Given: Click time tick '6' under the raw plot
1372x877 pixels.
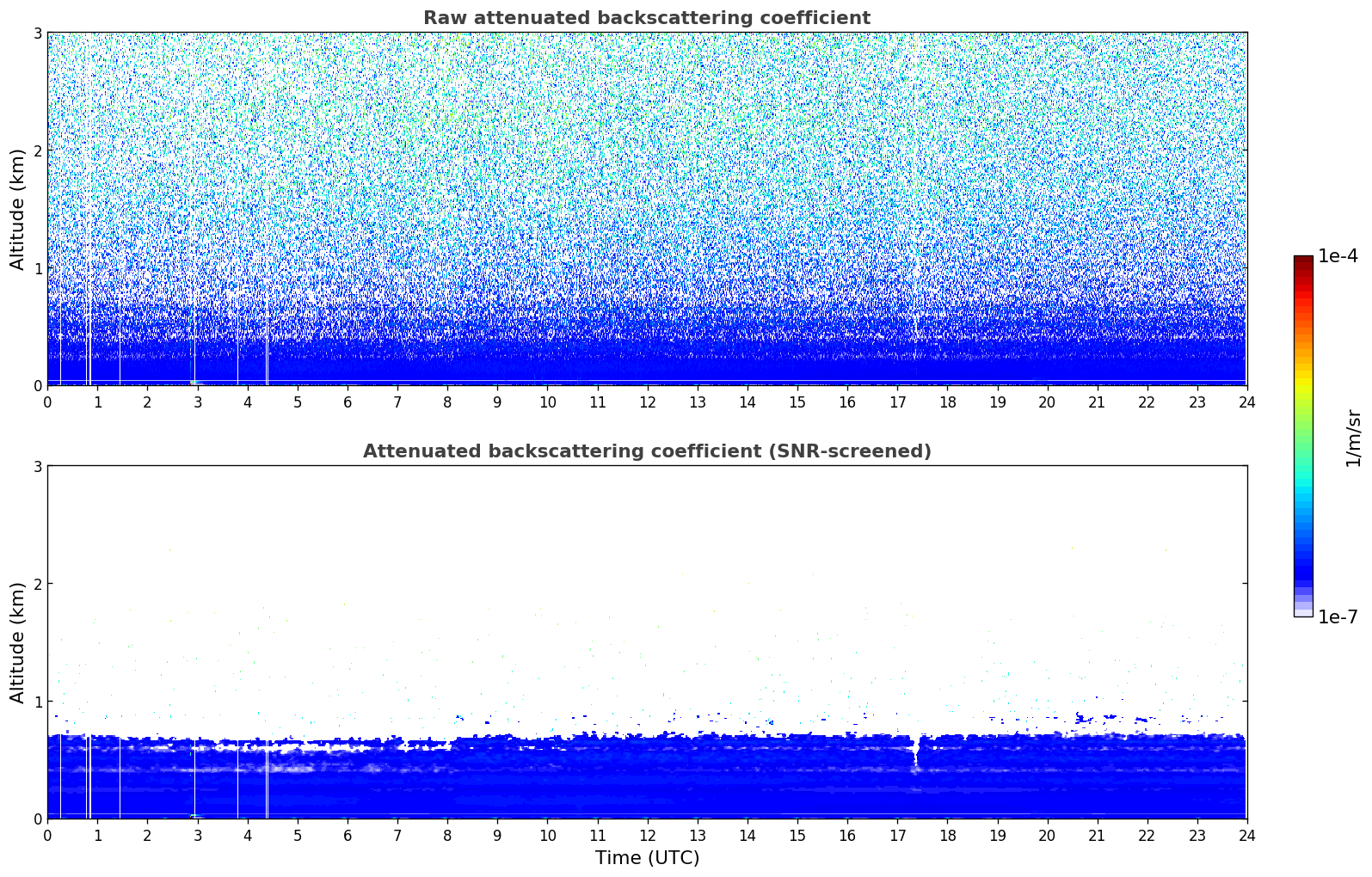Looking at the screenshot, I should click(x=348, y=402).
